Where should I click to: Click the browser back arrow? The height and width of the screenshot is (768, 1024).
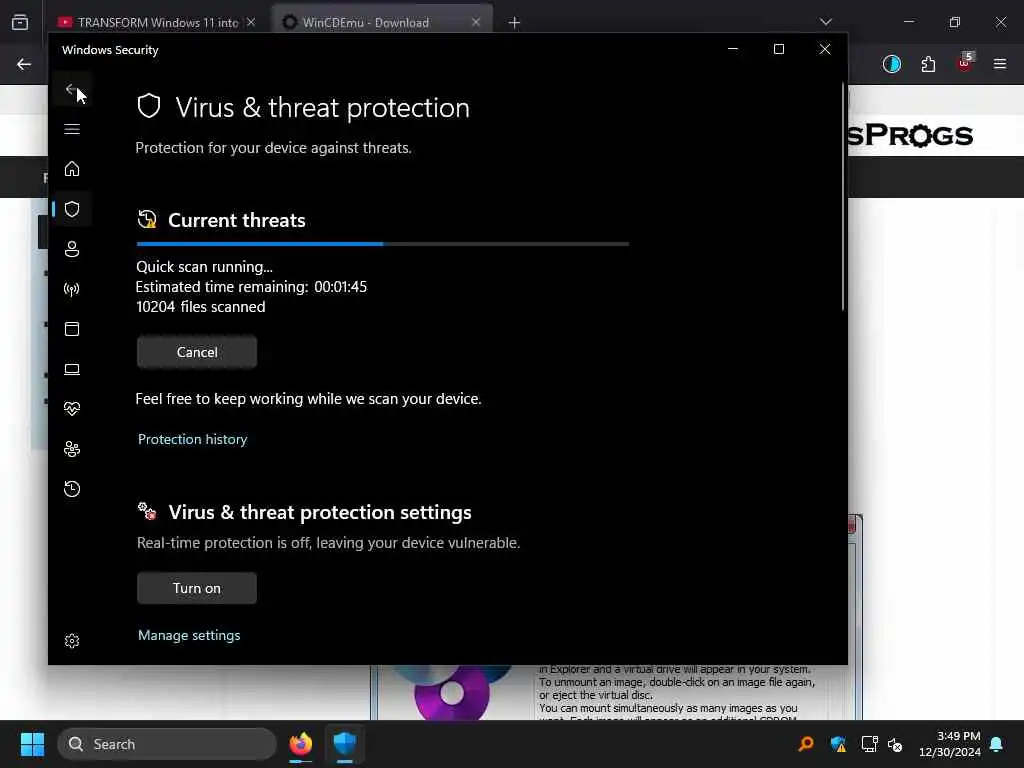pyautogui.click(x=24, y=64)
